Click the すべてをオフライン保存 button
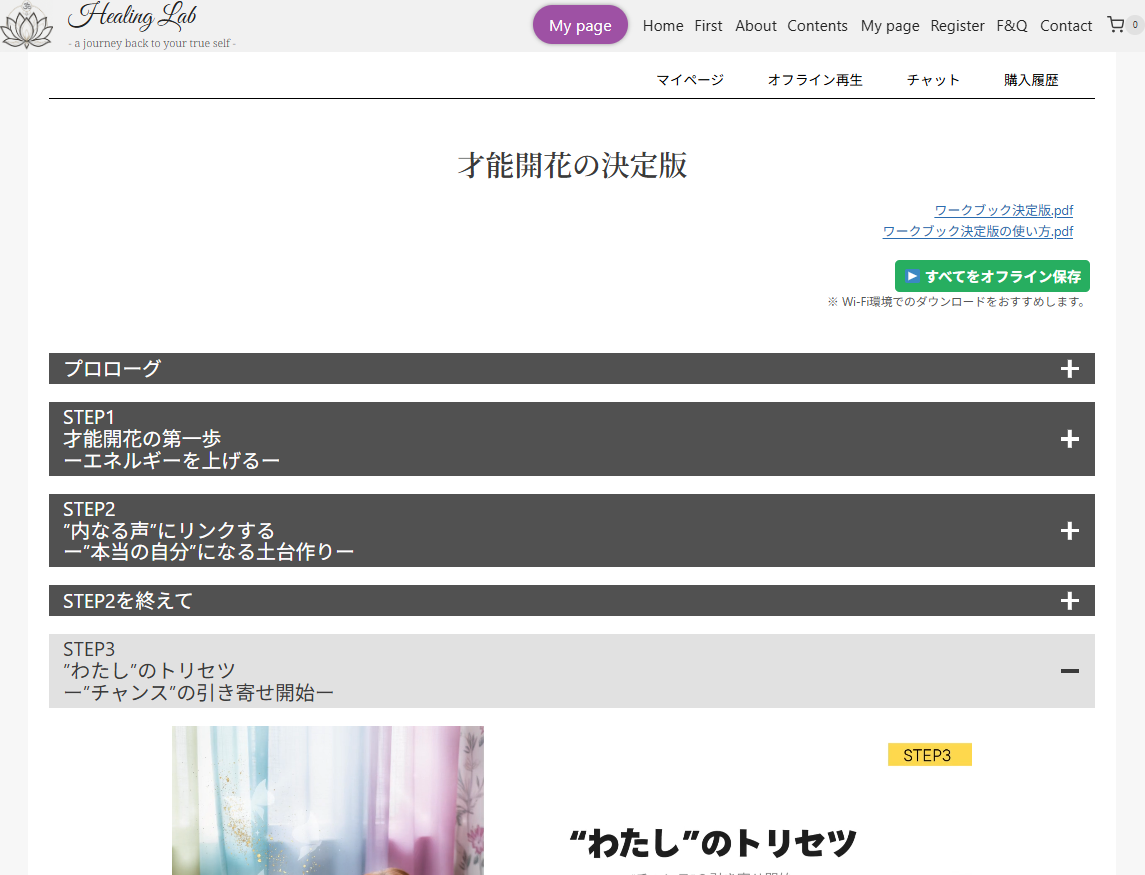Image resolution: width=1145 pixels, height=875 pixels. click(993, 276)
